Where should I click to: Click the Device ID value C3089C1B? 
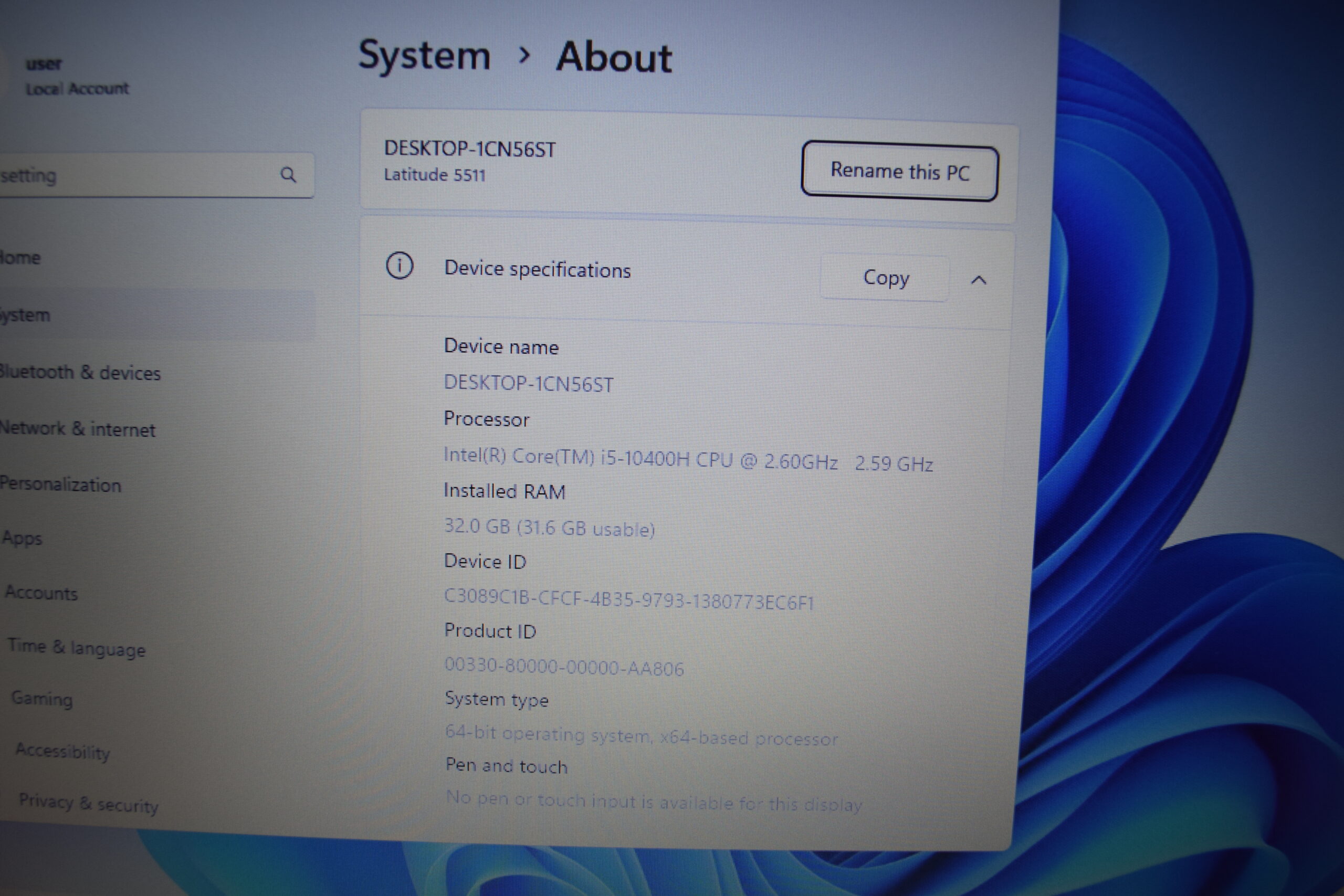[628, 599]
